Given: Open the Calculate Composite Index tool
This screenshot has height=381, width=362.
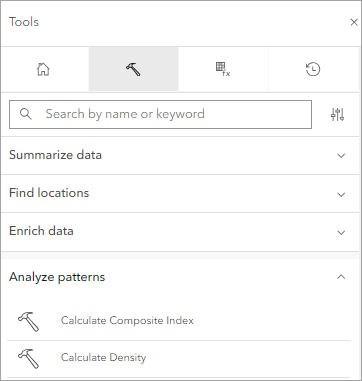Looking at the screenshot, I should pos(179,321).
